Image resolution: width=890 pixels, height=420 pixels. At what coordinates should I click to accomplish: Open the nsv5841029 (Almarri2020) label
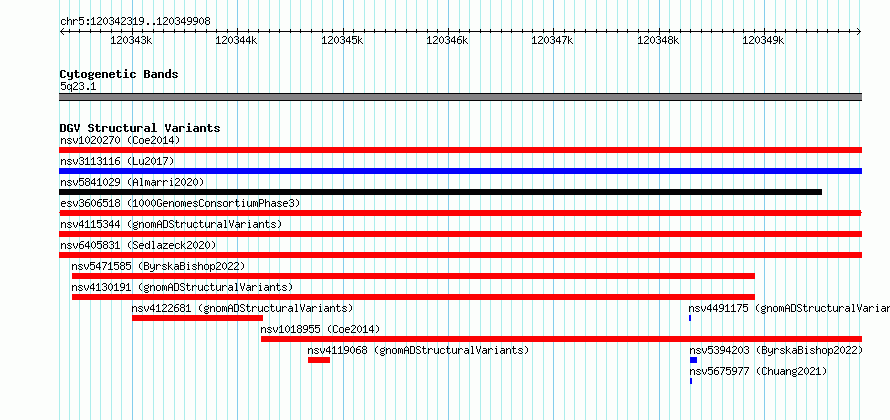pyautogui.click(x=132, y=182)
